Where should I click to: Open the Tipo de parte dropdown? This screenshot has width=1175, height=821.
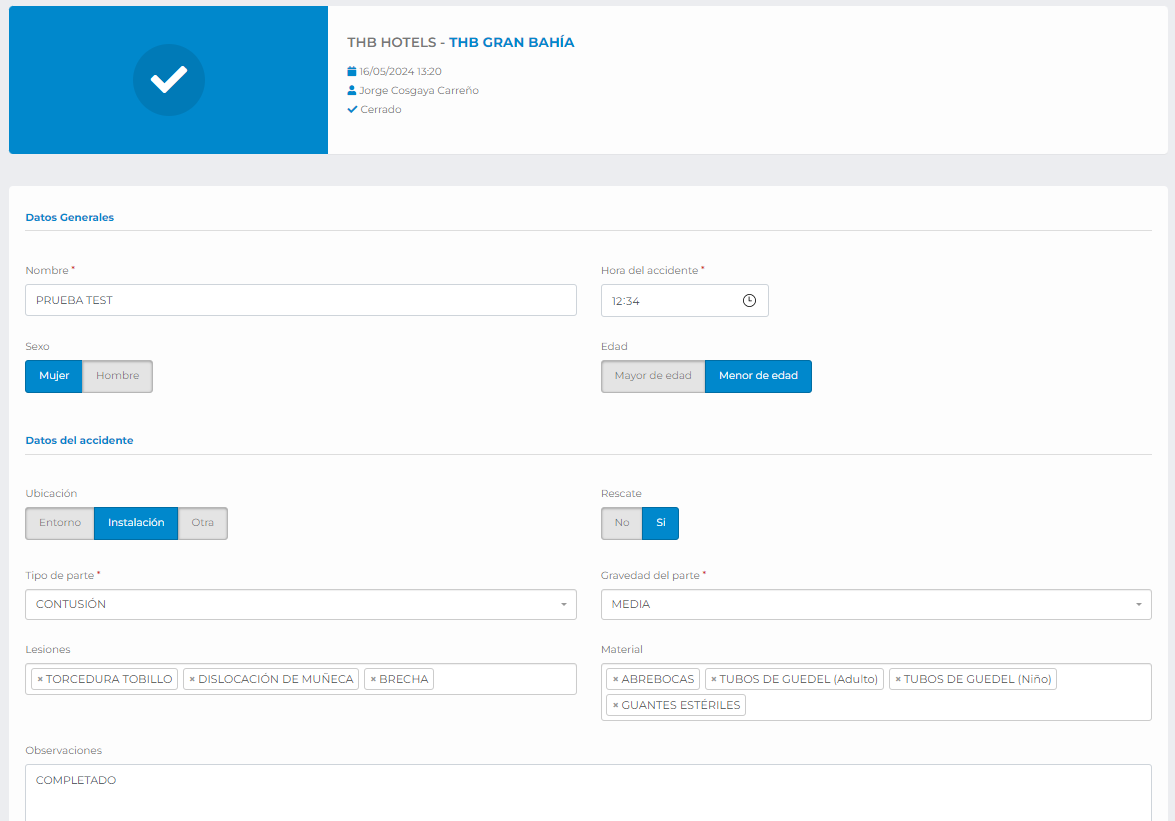(300, 605)
